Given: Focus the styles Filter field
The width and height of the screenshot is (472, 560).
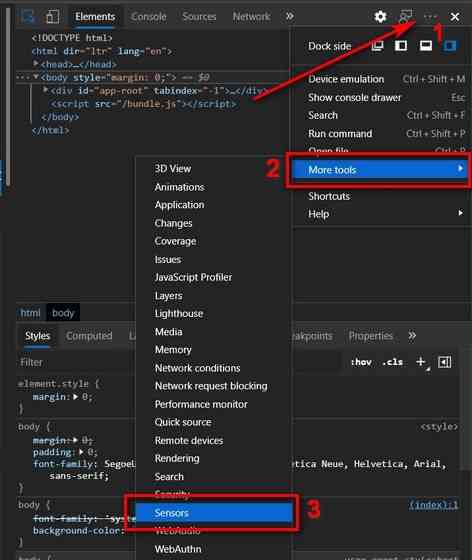Looking at the screenshot, I should [179, 362].
